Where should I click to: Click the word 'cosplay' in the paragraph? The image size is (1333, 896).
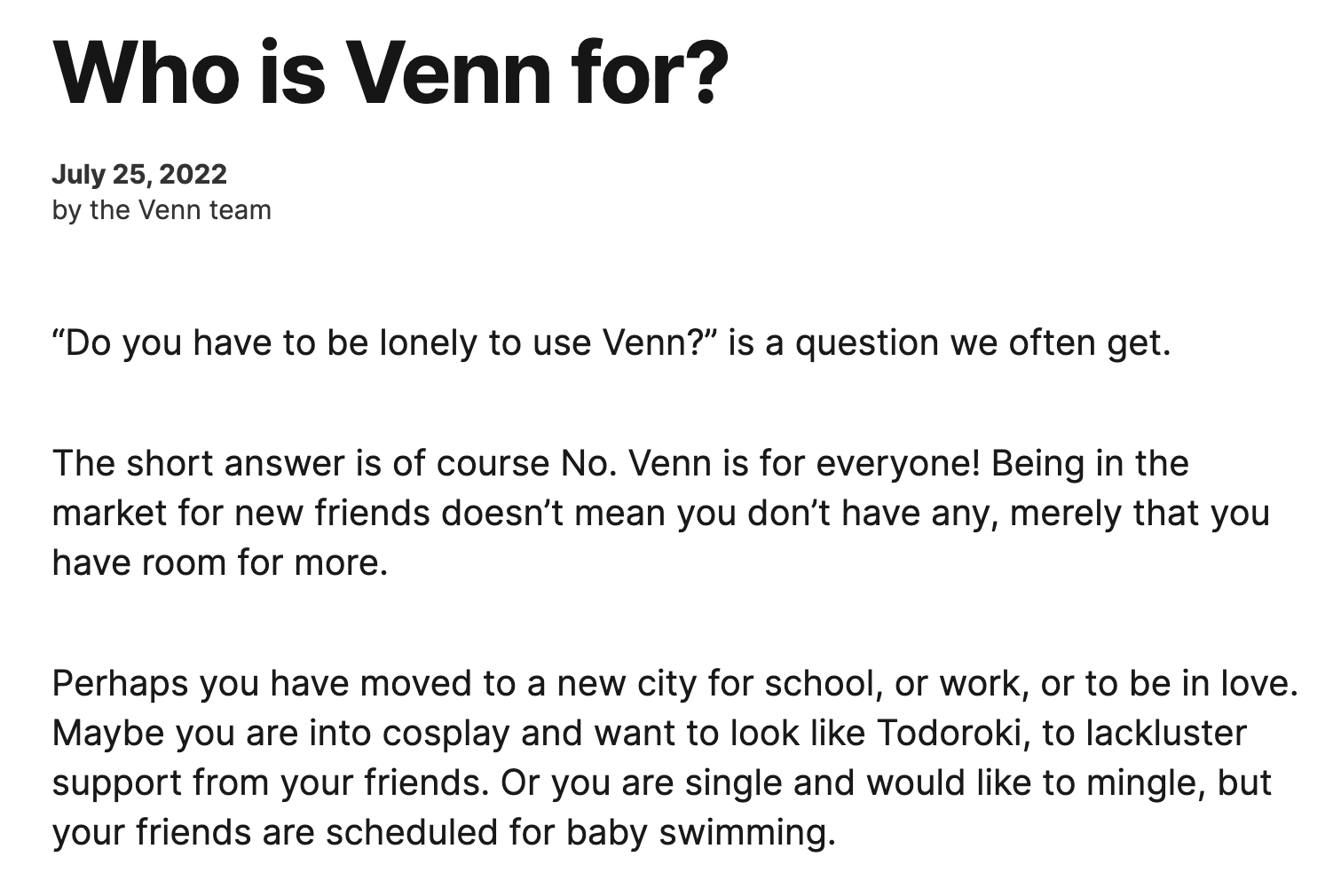pos(446,733)
